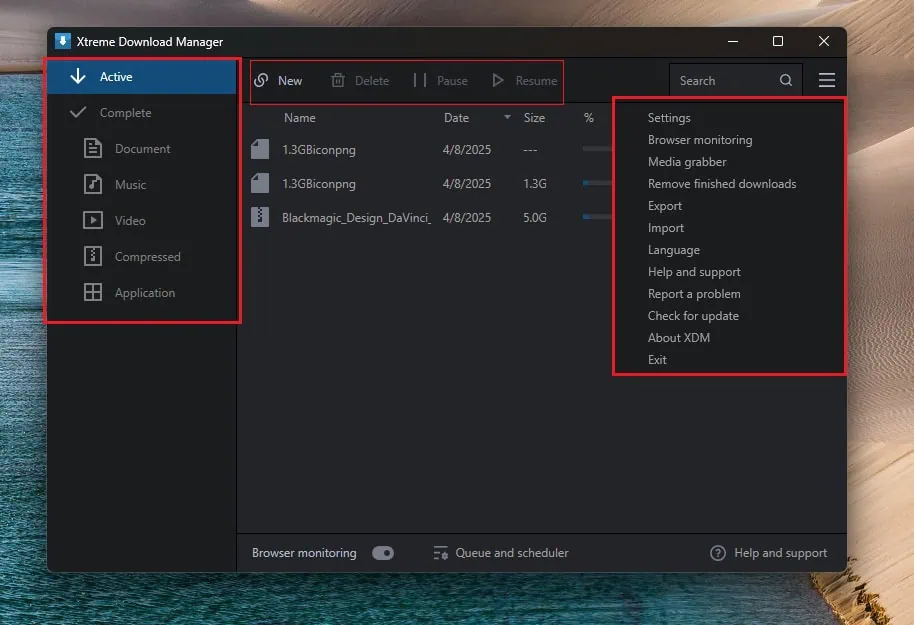This screenshot has width=914, height=625.
Task: Click the XDM app logo in title bar
Action: click(x=63, y=41)
